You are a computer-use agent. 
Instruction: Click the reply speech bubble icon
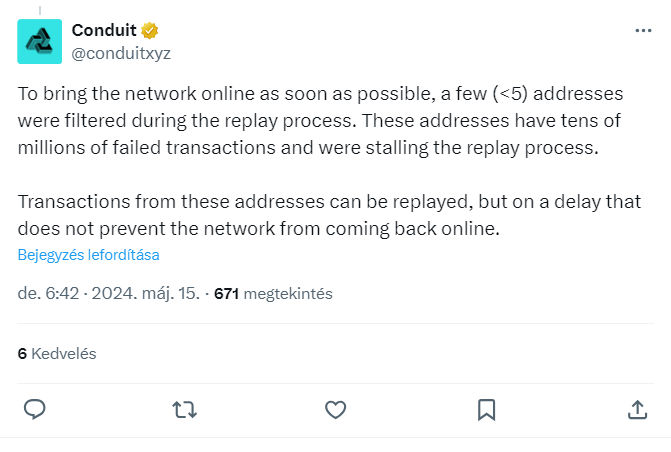tap(35, 409)
